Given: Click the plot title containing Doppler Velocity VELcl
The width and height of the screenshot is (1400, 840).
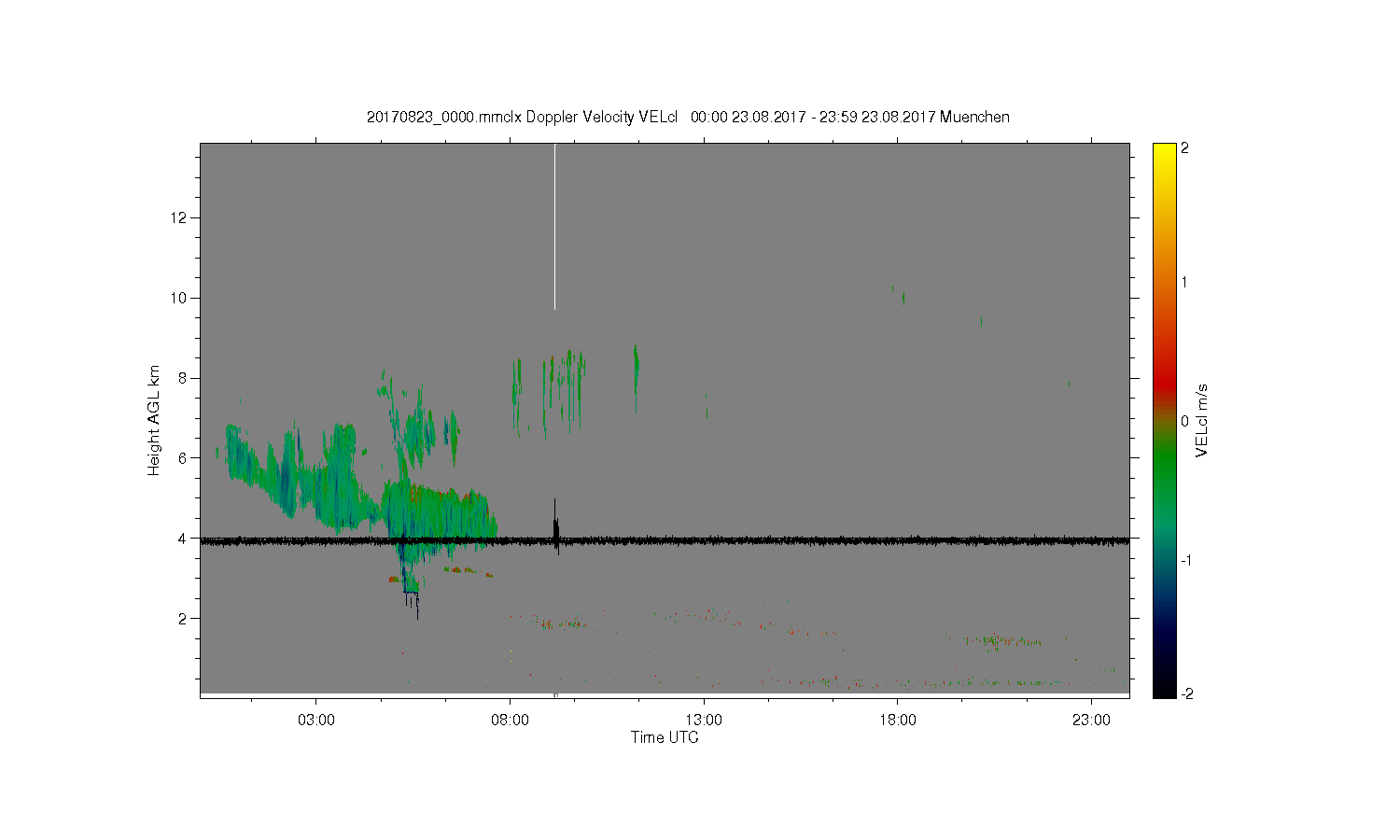Looking at the screenshot, I should pyautogui.click(x=688, y=117).
